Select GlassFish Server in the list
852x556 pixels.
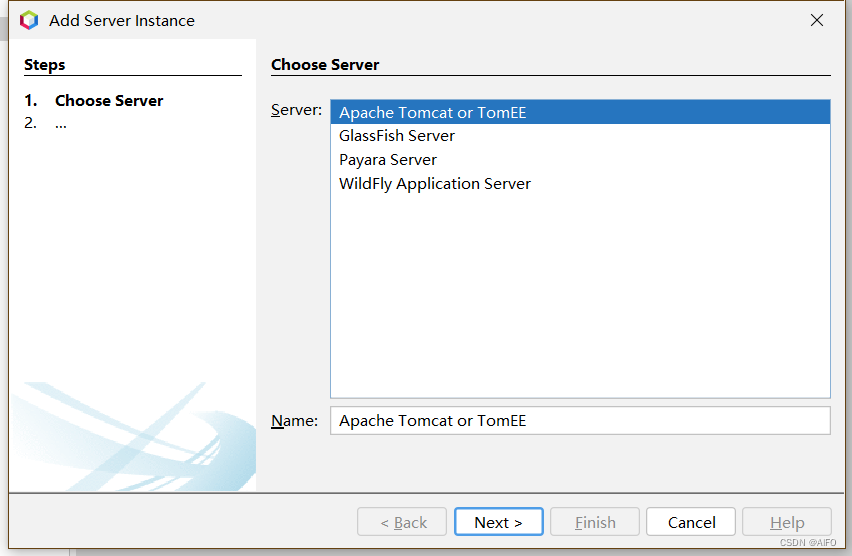pyautogui.click(x=580, y=136)
